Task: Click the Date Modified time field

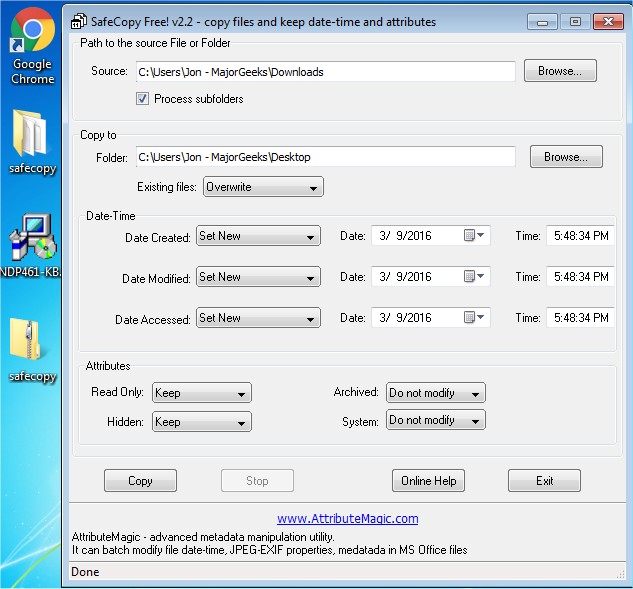Action: click(x=581, y=277)
